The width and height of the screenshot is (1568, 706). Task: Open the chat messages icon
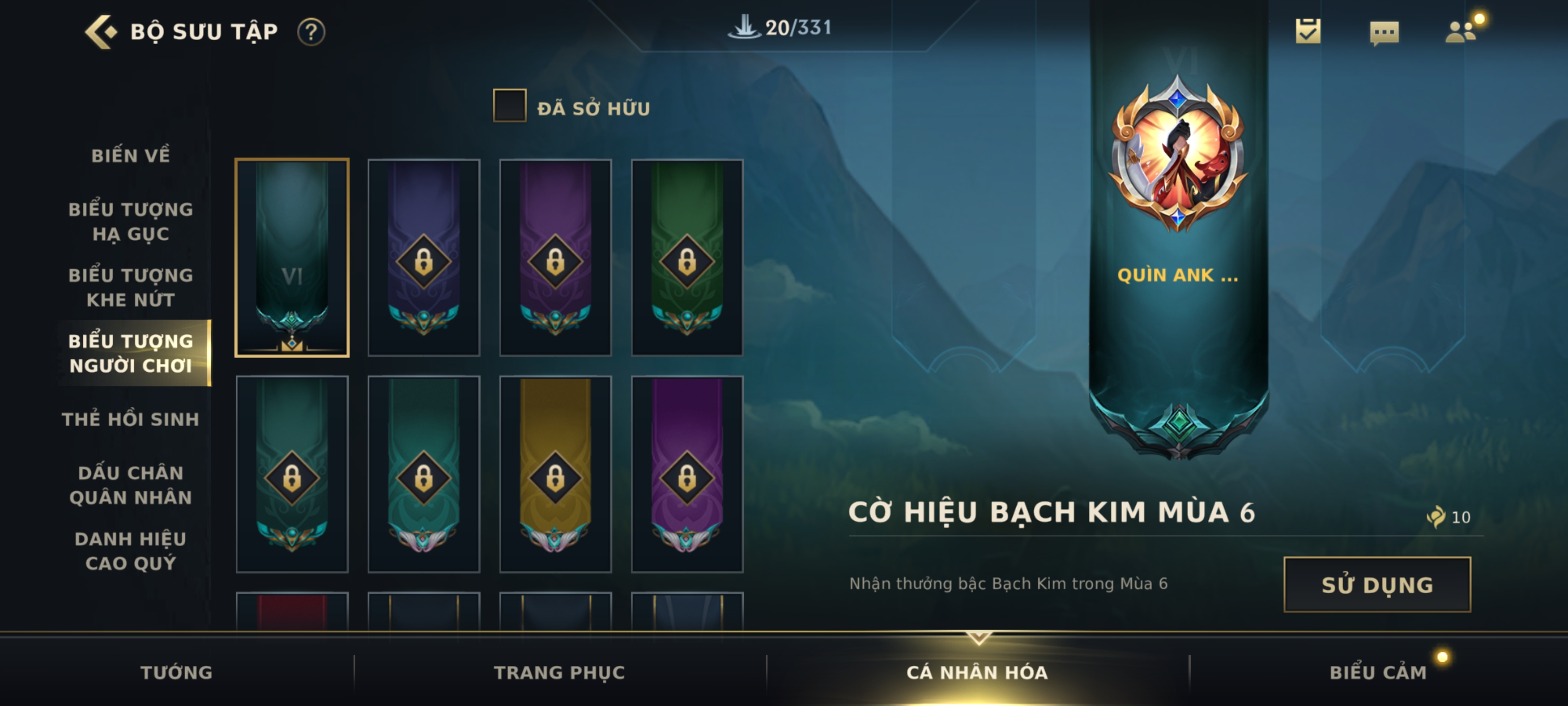1384,33
